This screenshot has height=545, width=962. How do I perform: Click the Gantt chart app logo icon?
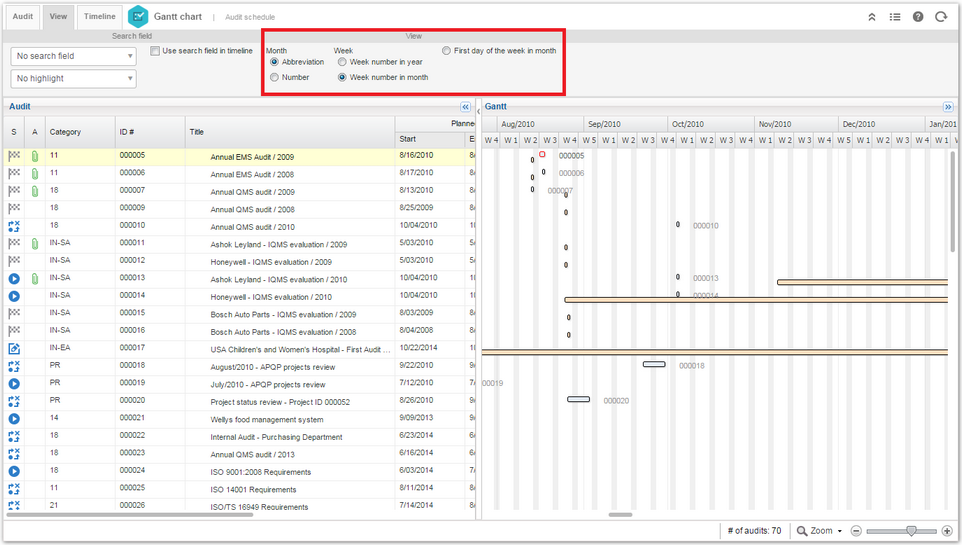(x=138, y=17)
